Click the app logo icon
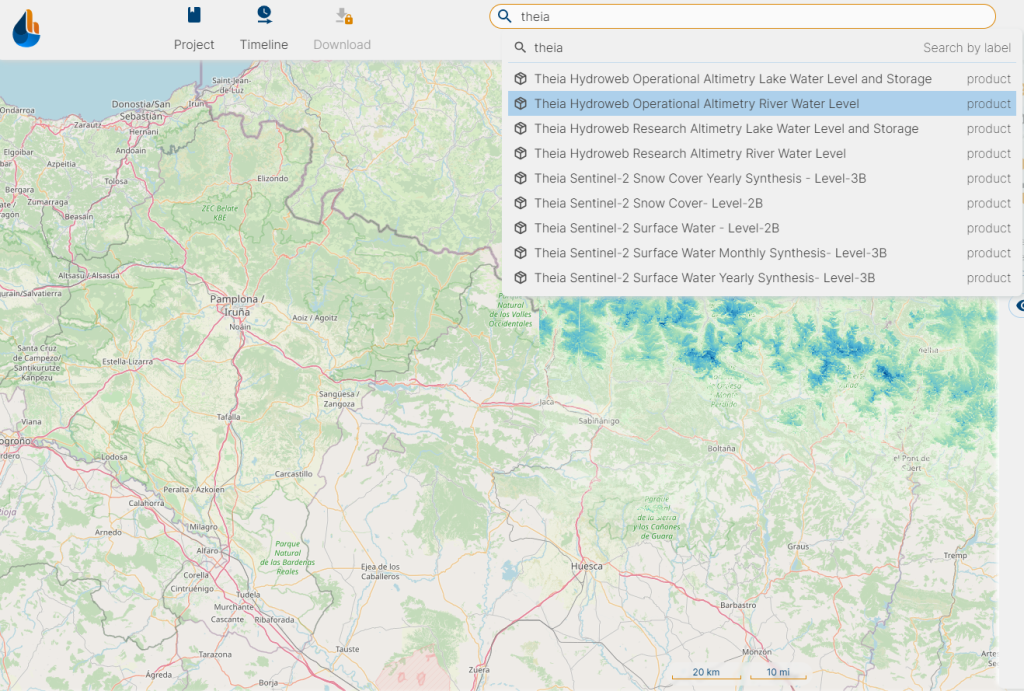 click(27, 29)
